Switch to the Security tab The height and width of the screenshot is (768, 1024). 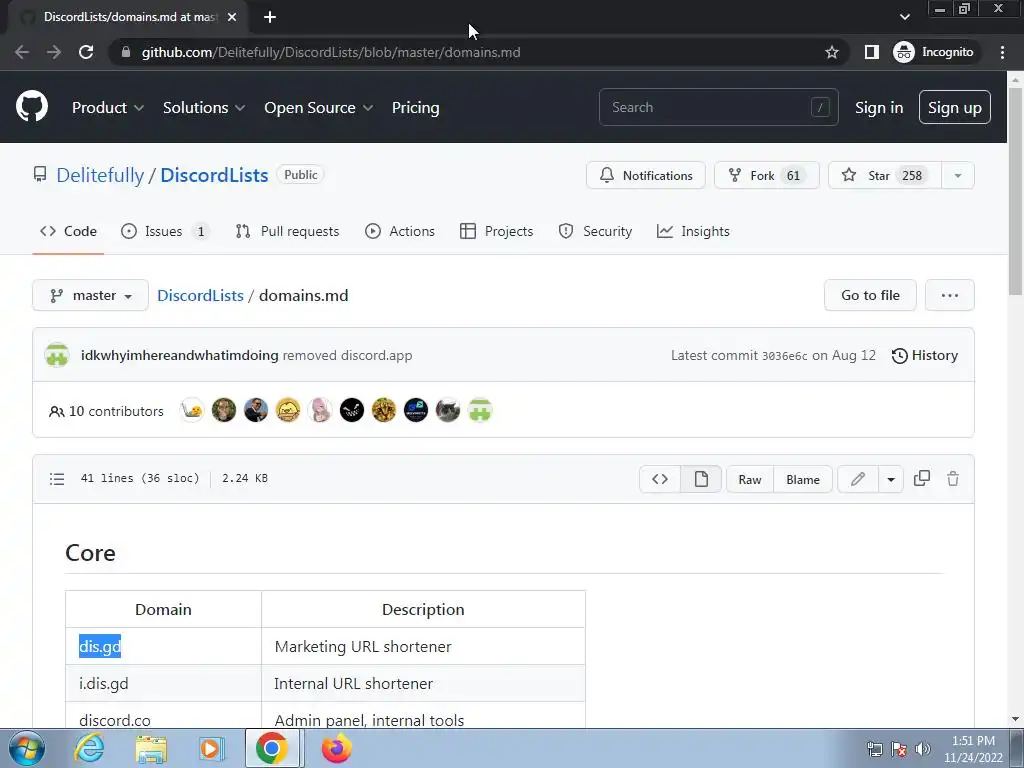coord(595,231)
